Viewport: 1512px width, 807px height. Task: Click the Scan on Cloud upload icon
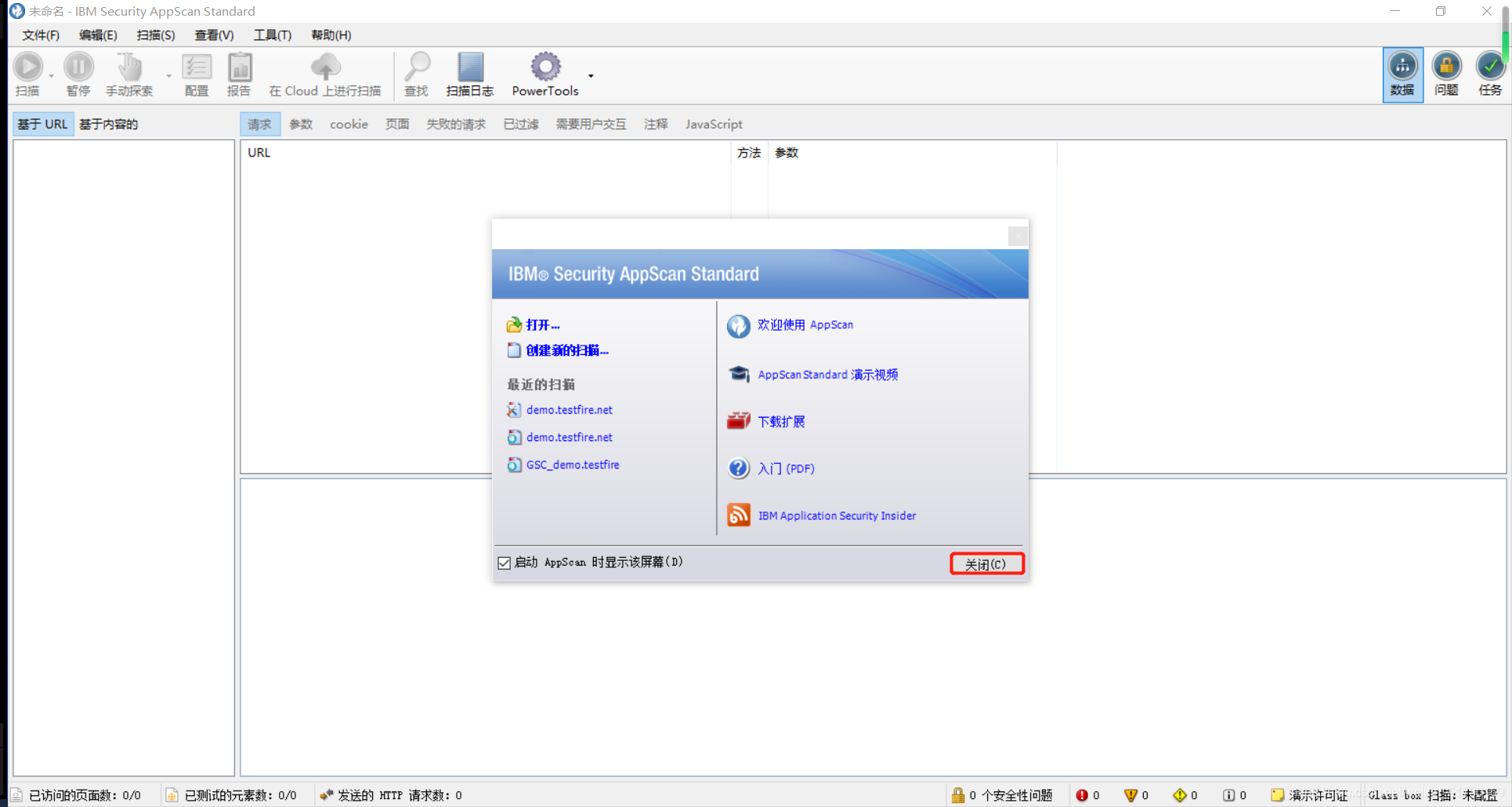[x=325, y=67]
